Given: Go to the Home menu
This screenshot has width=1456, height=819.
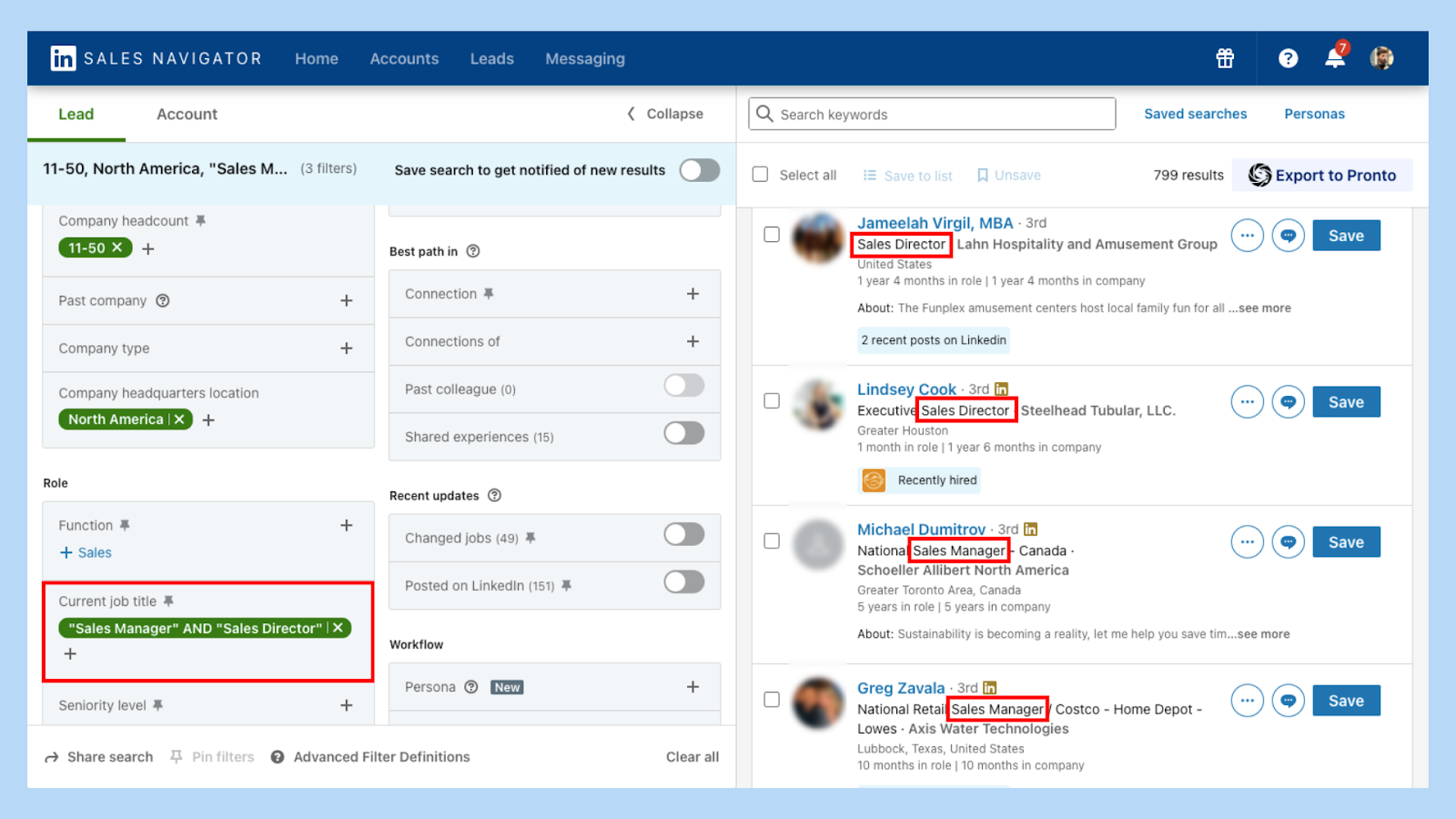Looking at the screenshot, I should [x=317, y=58].
